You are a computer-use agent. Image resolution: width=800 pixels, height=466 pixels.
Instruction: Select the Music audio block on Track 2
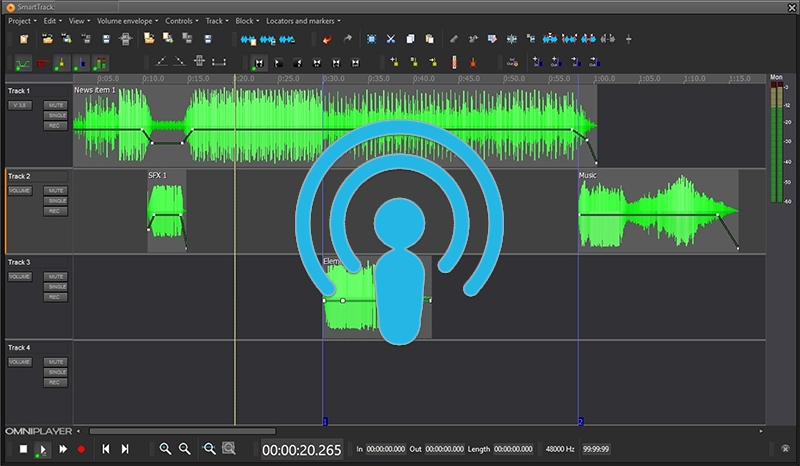click(x=658, y=211)
